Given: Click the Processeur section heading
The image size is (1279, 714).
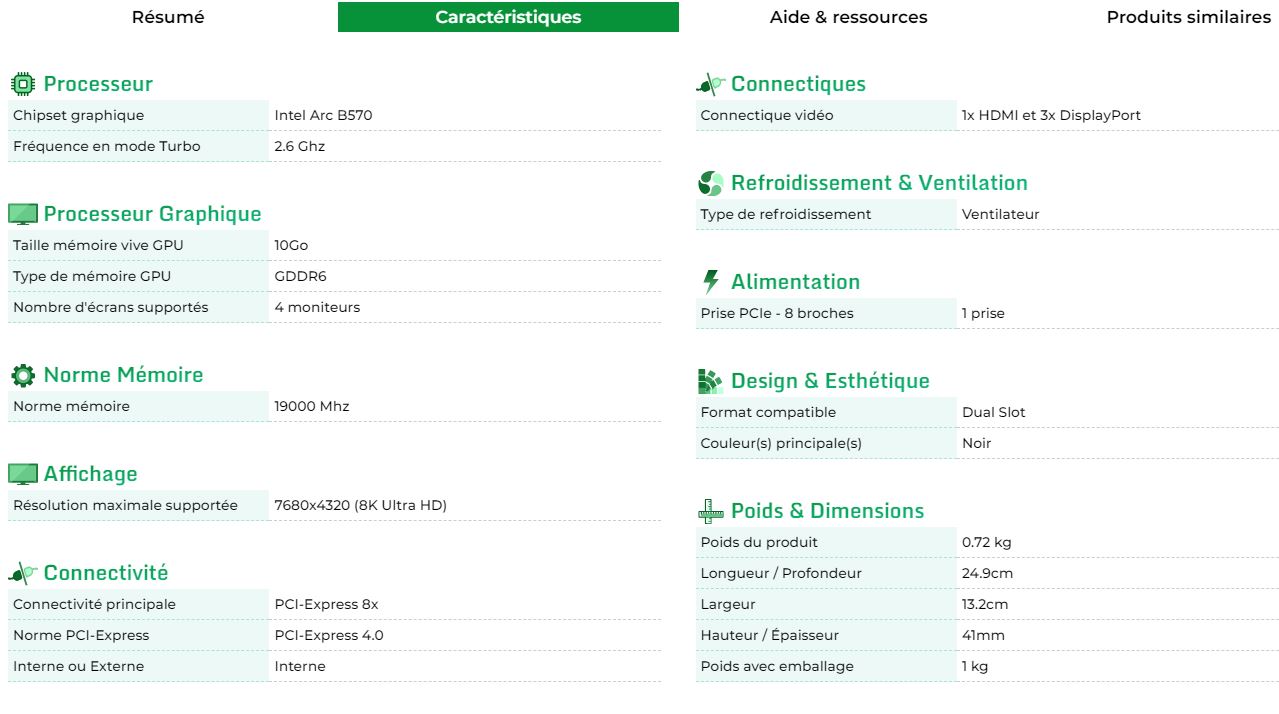Looking at the screenshot, I should [x=97, y=84].
